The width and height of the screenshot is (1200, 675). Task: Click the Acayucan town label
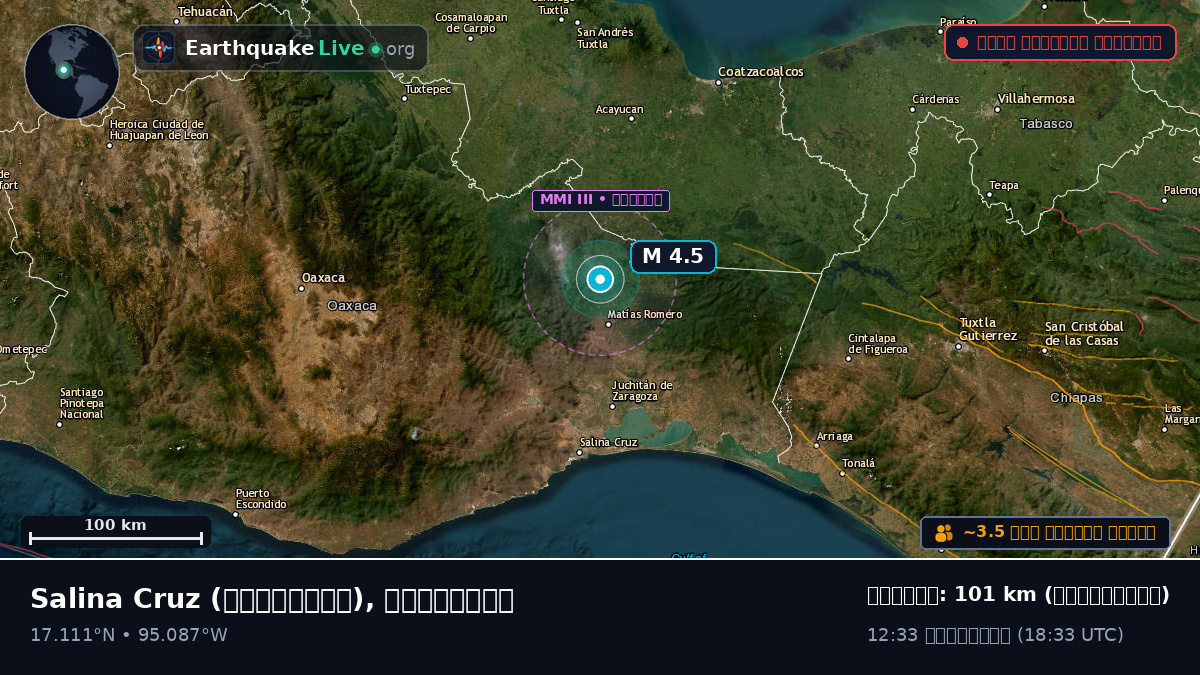tap(620, 109)
